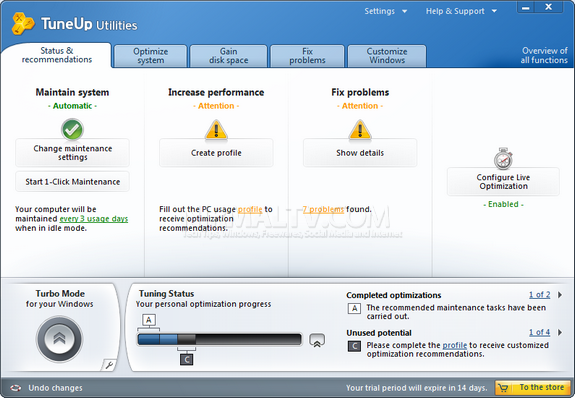
Task: Open the '7 problems' link
Action: click(323, 209)
